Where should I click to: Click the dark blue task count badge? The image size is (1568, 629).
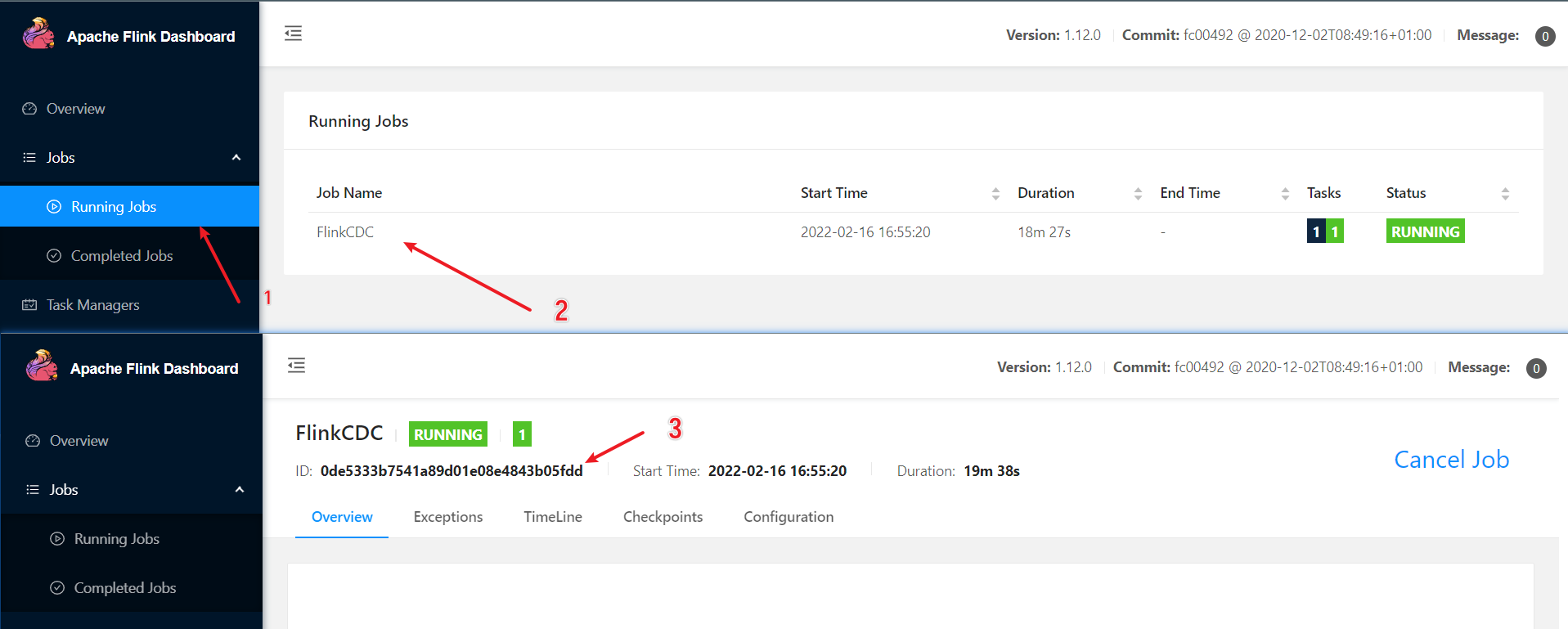pyautogui.click(x=1316, y=231)
